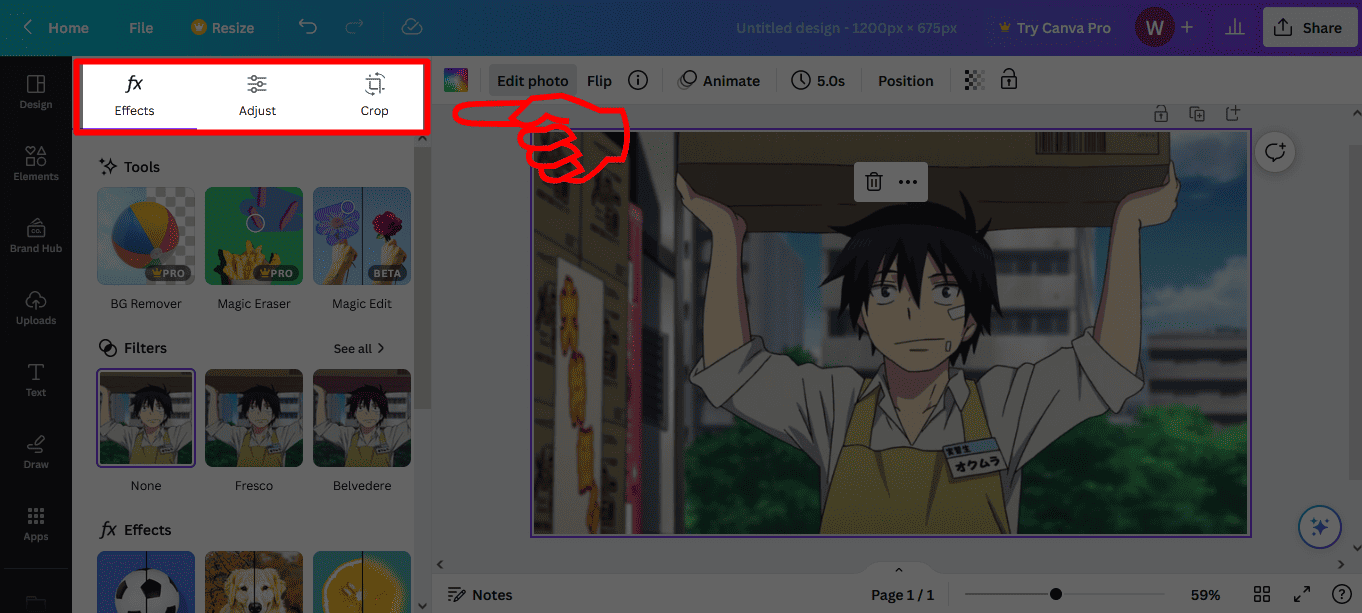Click the zoom slider handle

[1056, 594]
